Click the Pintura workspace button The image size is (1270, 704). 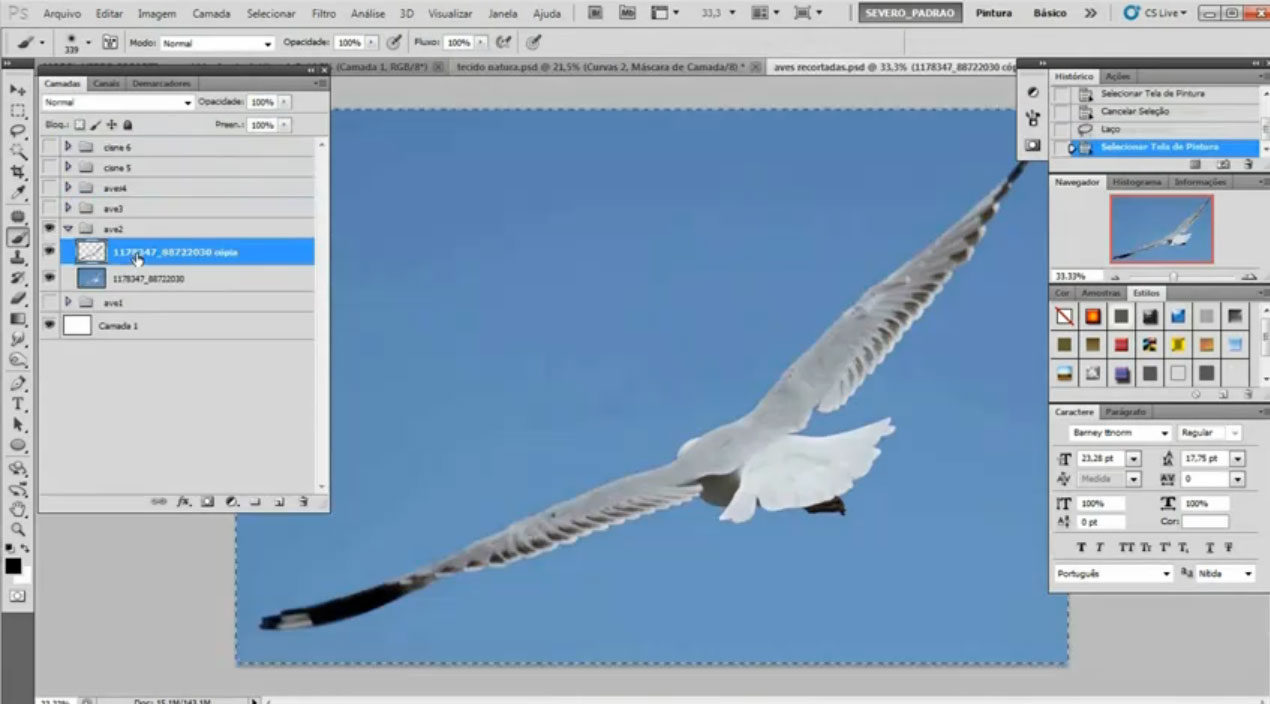[993, 14]
